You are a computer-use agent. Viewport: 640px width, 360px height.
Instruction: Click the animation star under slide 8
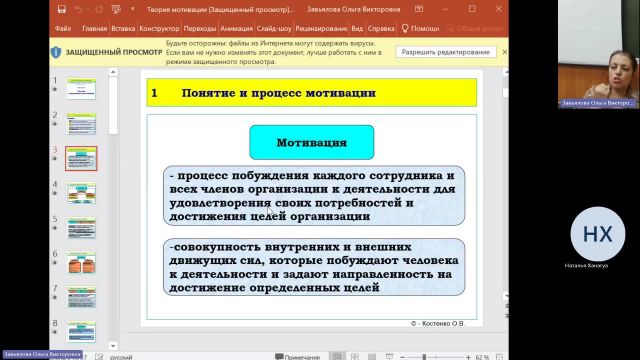tap(55, 332)
